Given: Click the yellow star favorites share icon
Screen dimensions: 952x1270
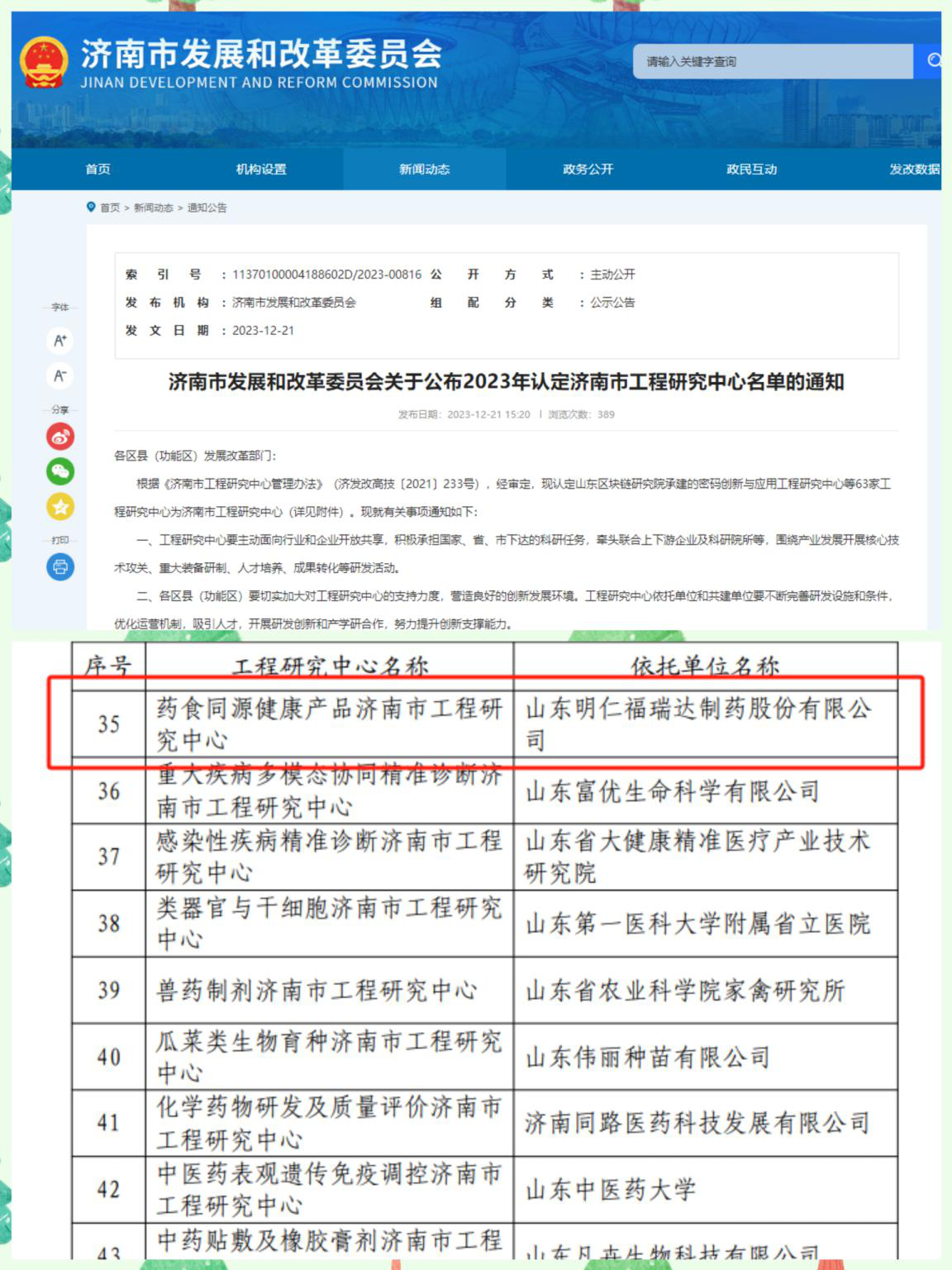Looking at the screenshot, I should click(x=60, y=507).
